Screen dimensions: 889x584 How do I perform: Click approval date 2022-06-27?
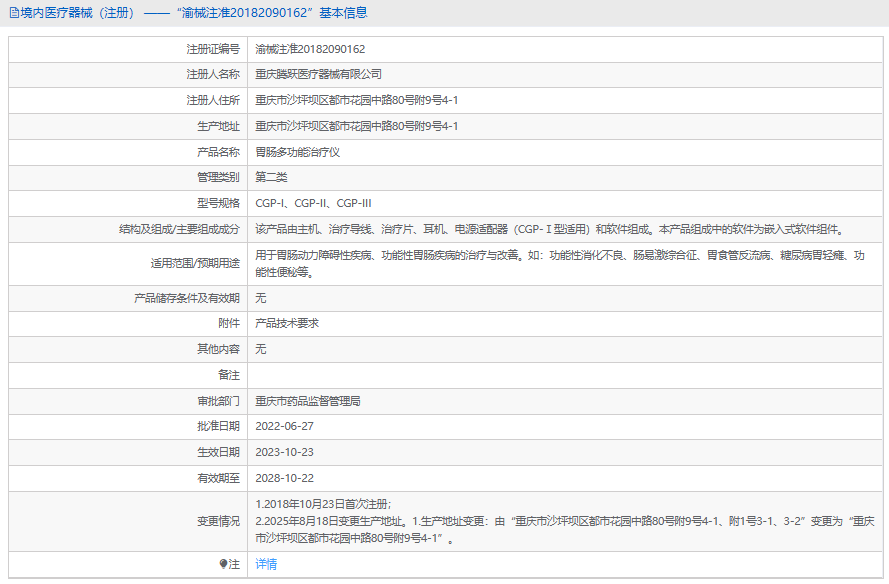(x=284, y=426)
